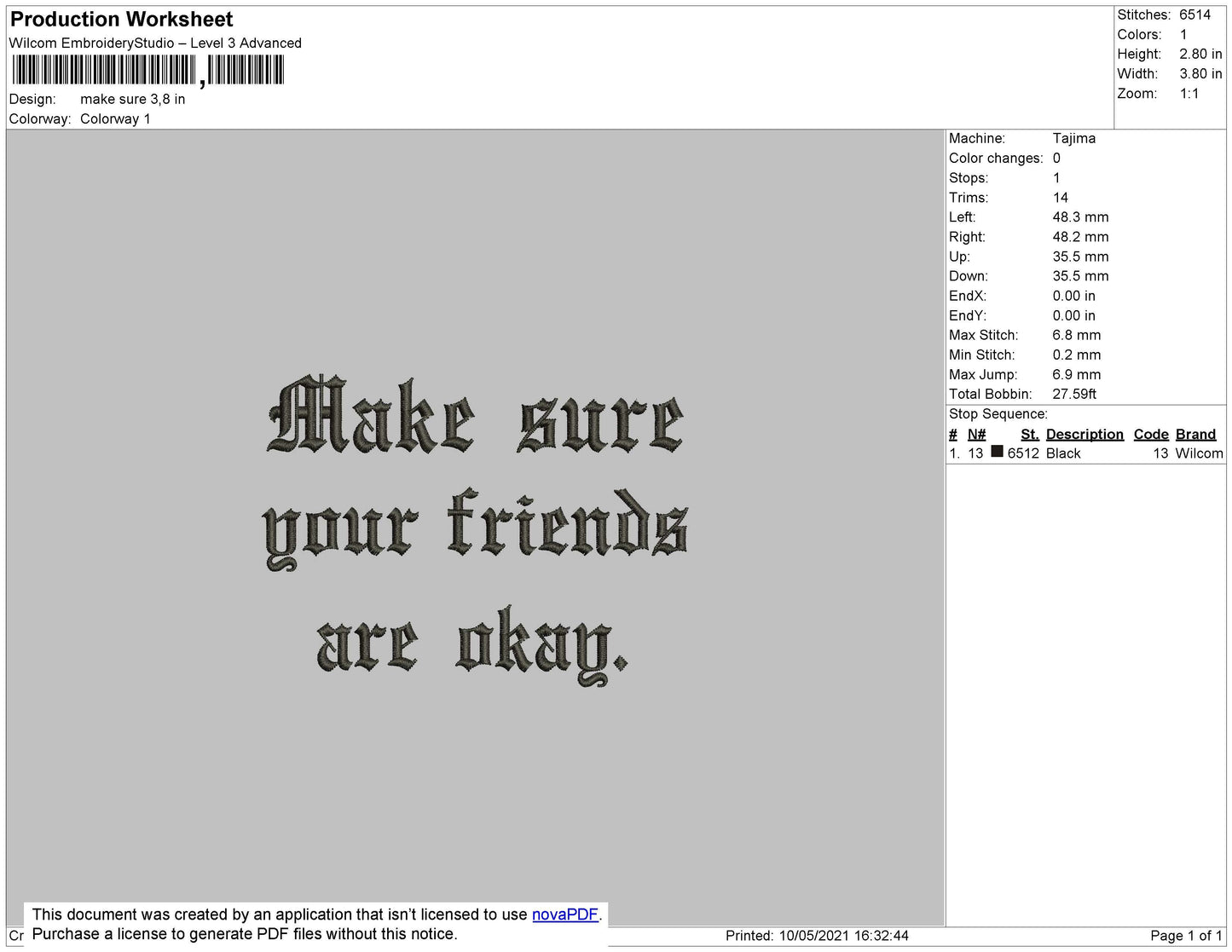Screen dimensions: 1232x952
Task: Click Machine value Tajima
Action: (x=1074, y=138)
